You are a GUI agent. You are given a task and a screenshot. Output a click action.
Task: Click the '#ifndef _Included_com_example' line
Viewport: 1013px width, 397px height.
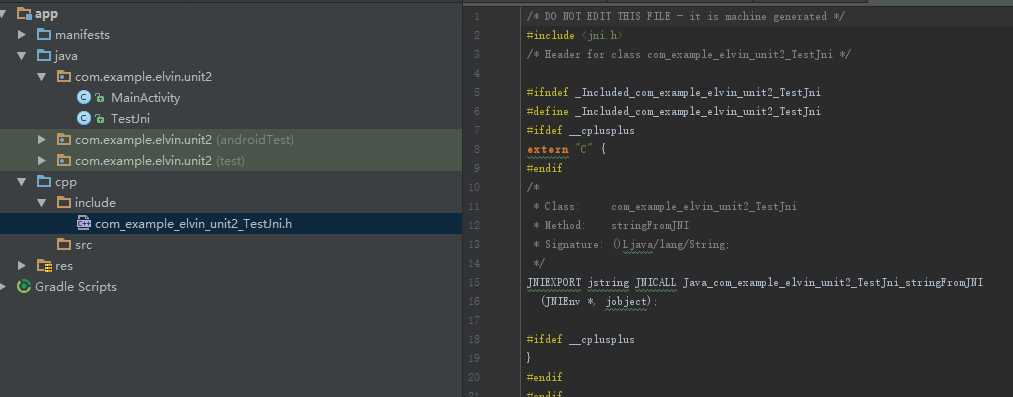pyautogui.click(x=673, y=92)
